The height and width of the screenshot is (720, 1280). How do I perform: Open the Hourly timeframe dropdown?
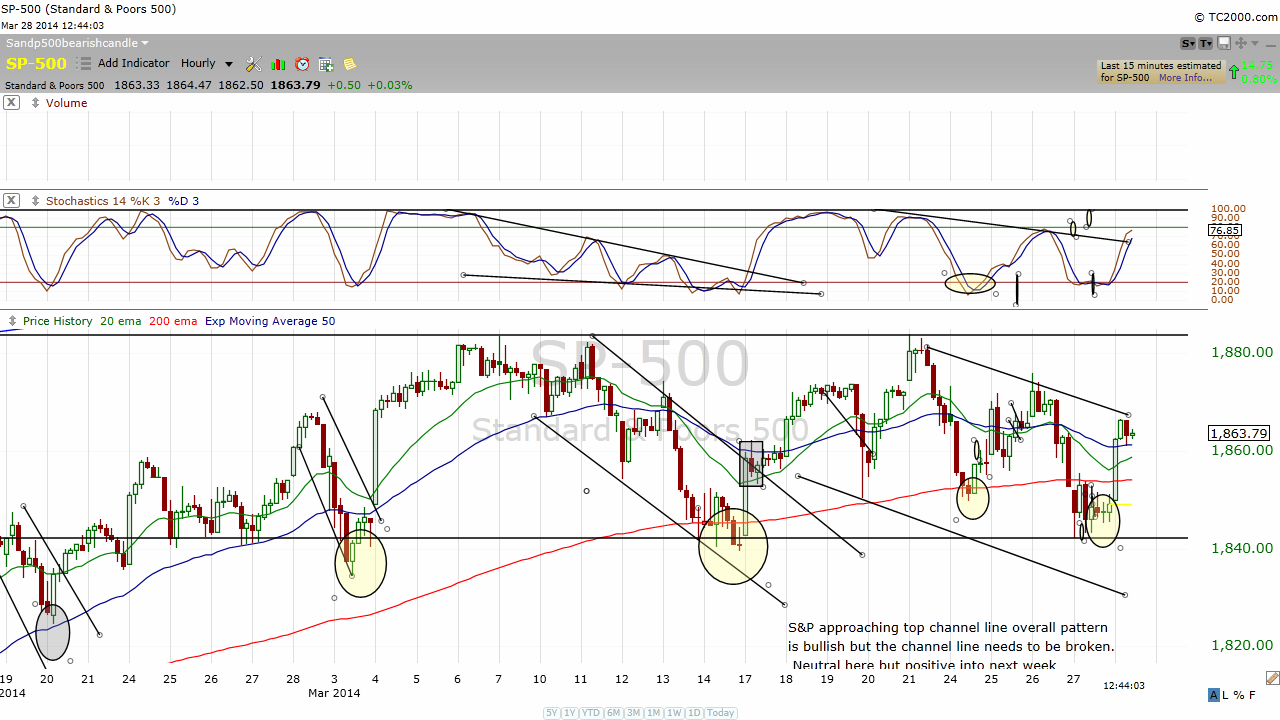(206, 63)
